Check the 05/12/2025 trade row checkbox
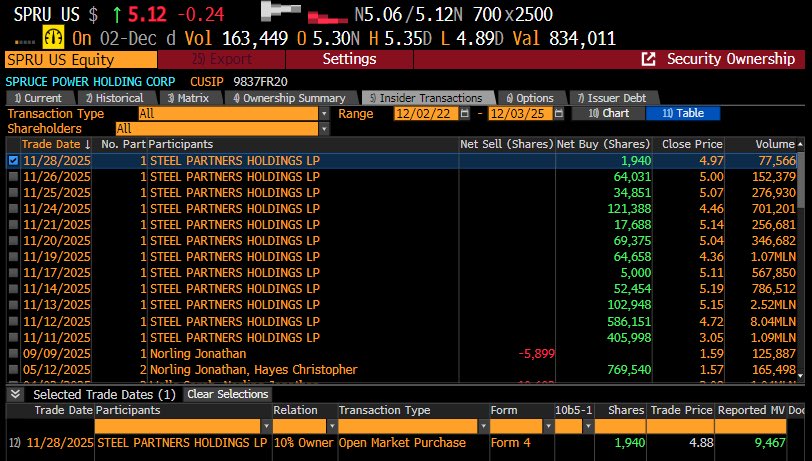This screenshot has width=812, height=461. point(13,370)
